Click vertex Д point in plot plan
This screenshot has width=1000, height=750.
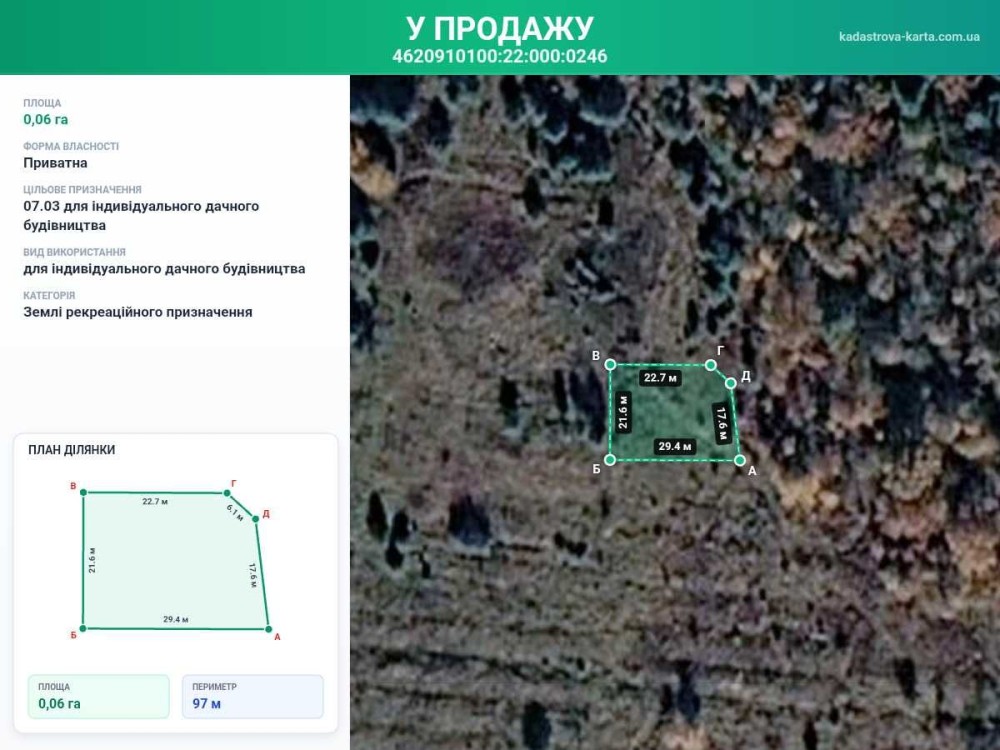pyautogui.click(x=255, y=518)
